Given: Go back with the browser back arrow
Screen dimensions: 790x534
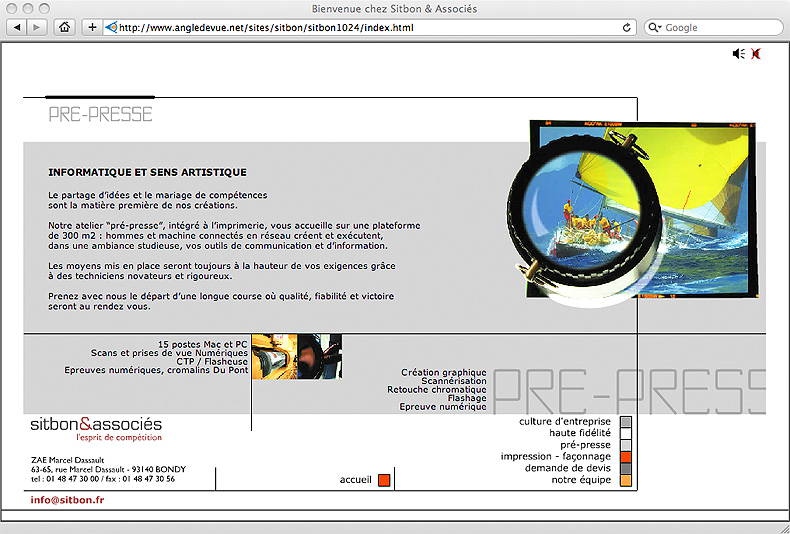Looking at the screenshot, I should (x=17, y=27).
